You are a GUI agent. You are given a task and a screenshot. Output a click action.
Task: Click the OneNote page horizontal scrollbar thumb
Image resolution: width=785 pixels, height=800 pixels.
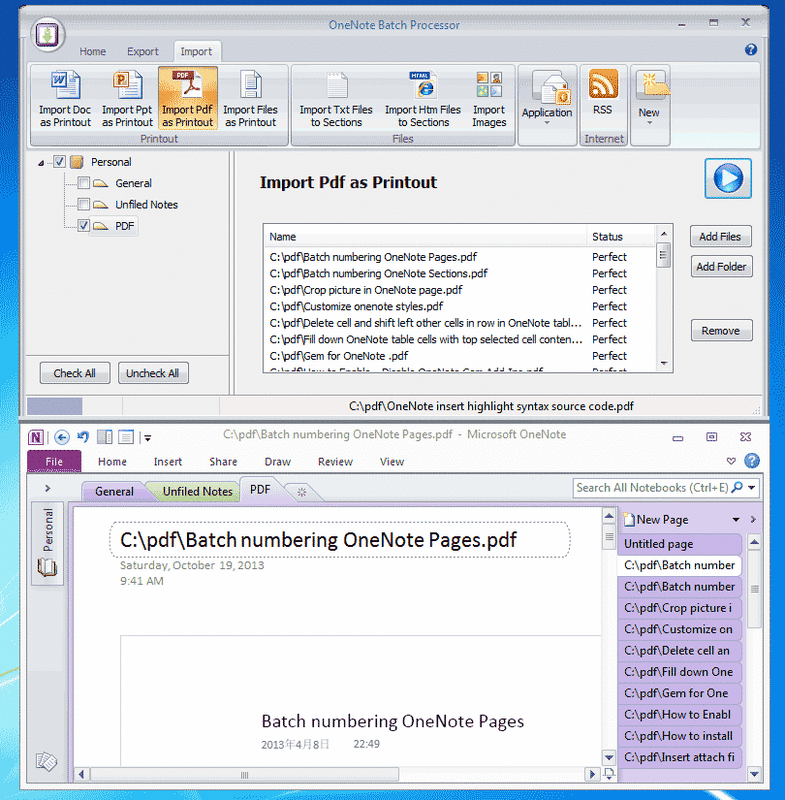tap(244, 774)
